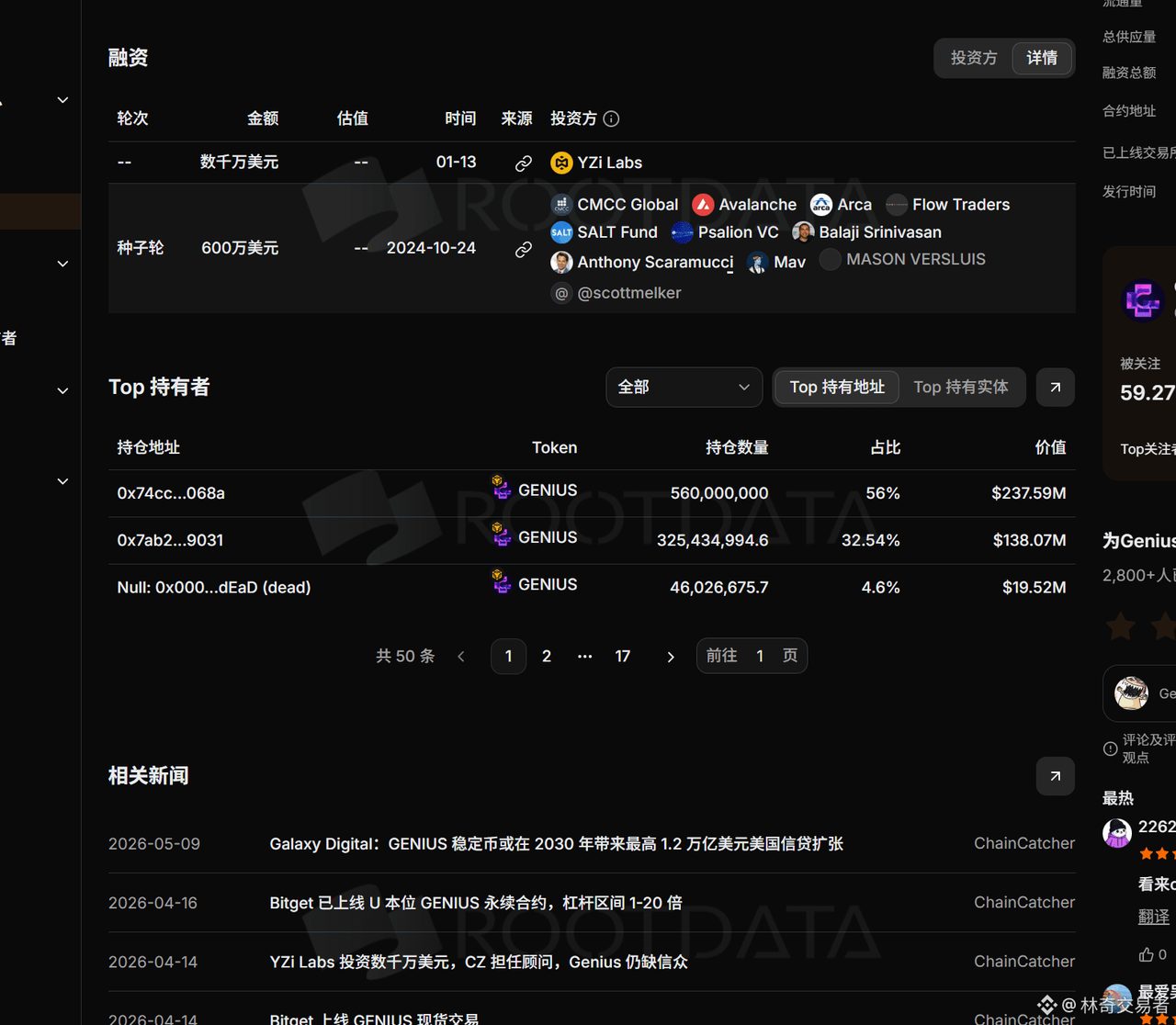Open YZi Labs CZ advisor news article
1176x1025 pixels.
coord(479,962)
